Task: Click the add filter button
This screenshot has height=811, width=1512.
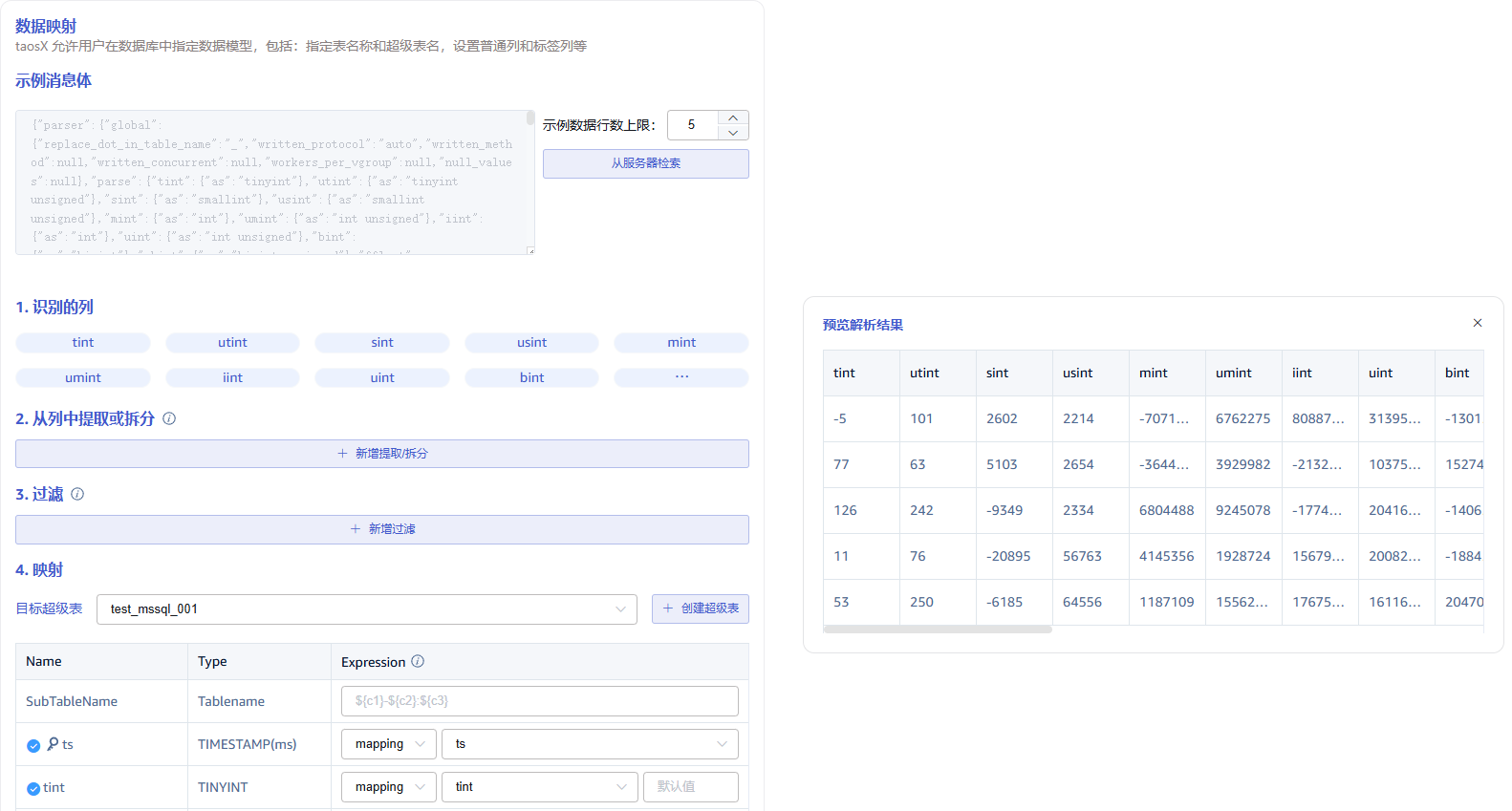Action: pyautogui.click(x=381, y=529)
